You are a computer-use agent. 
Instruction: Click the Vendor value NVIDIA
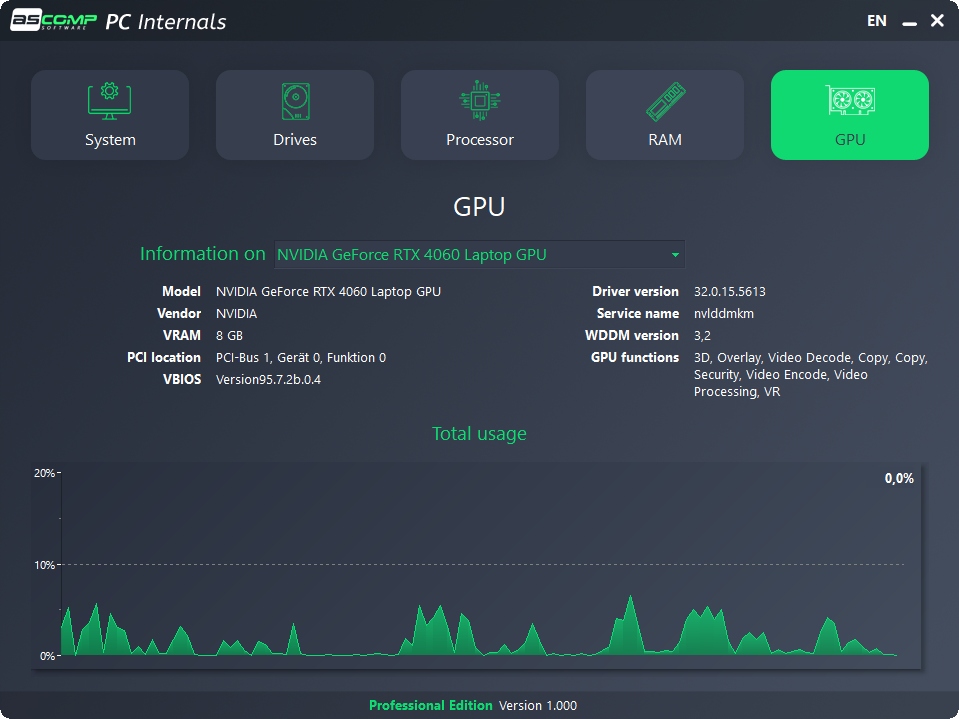point(236,314)
